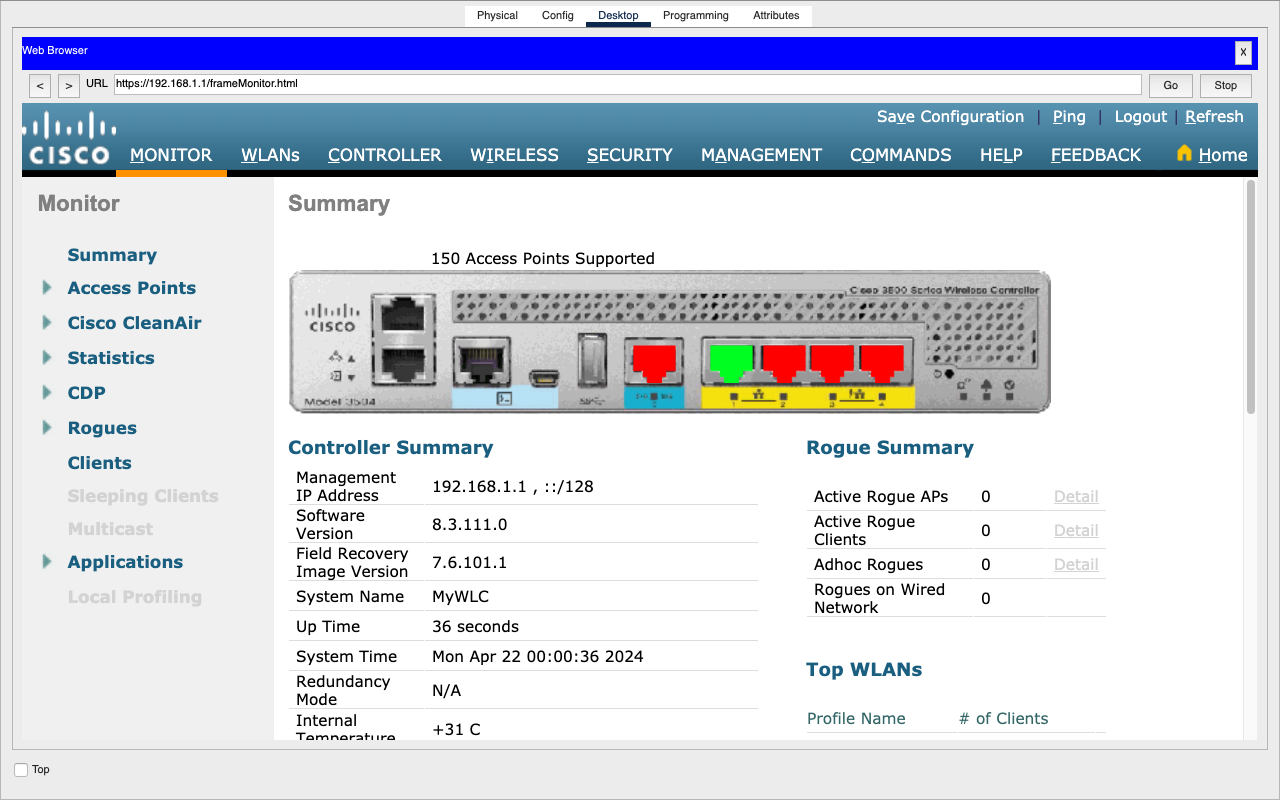This screenshot has height=800, width=1280.
Task: Open the FEEDBACK menu
Action: coord(1096,155)
